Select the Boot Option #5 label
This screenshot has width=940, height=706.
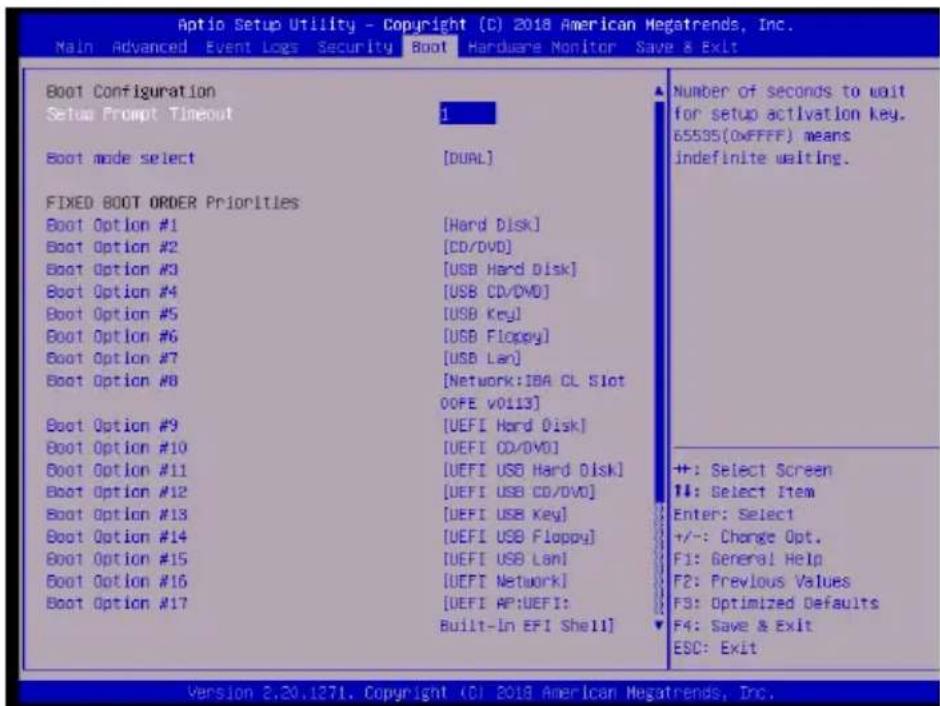[x=112, y=314]
